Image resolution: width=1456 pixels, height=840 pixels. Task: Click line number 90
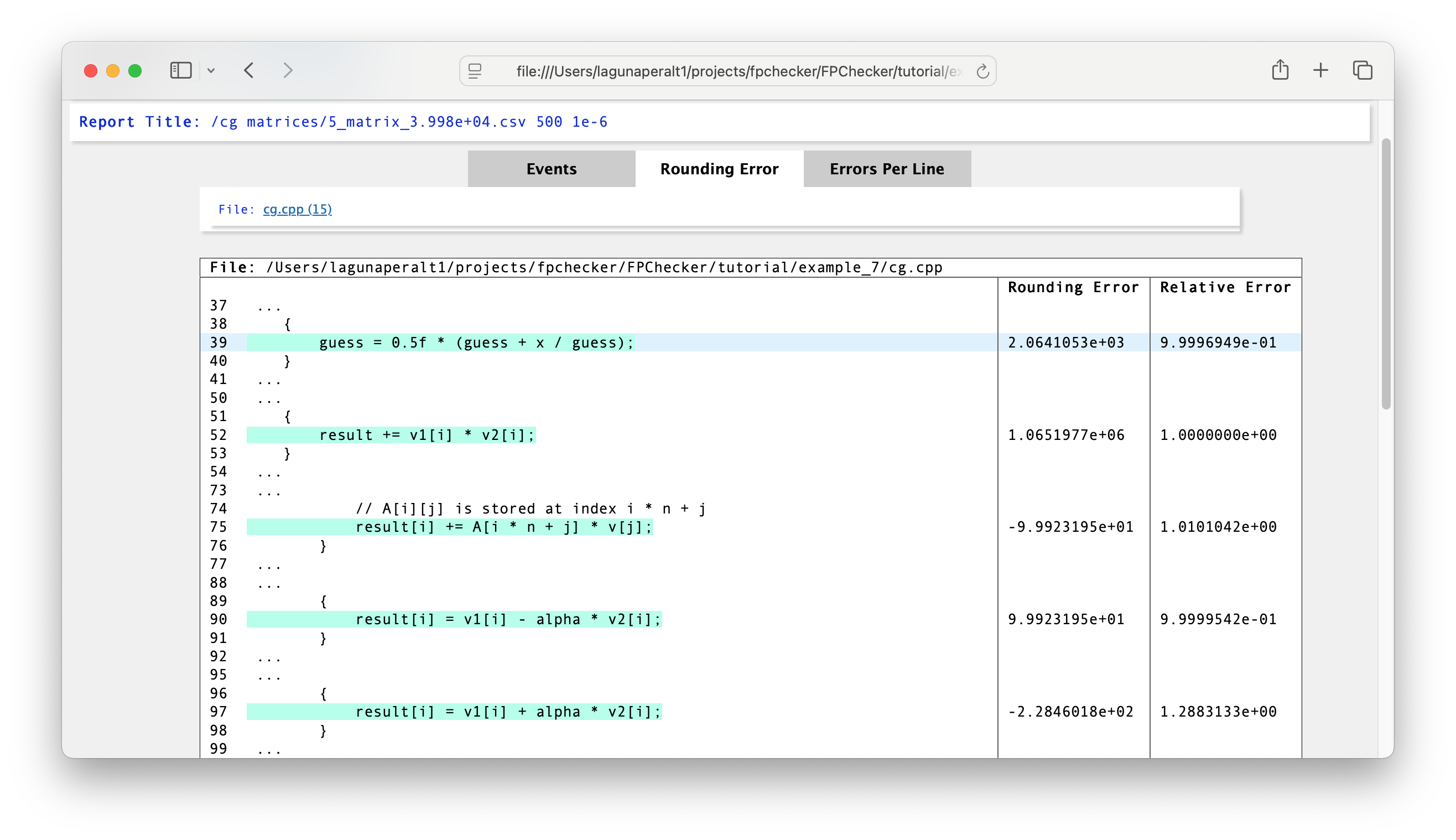coord(218,619)
